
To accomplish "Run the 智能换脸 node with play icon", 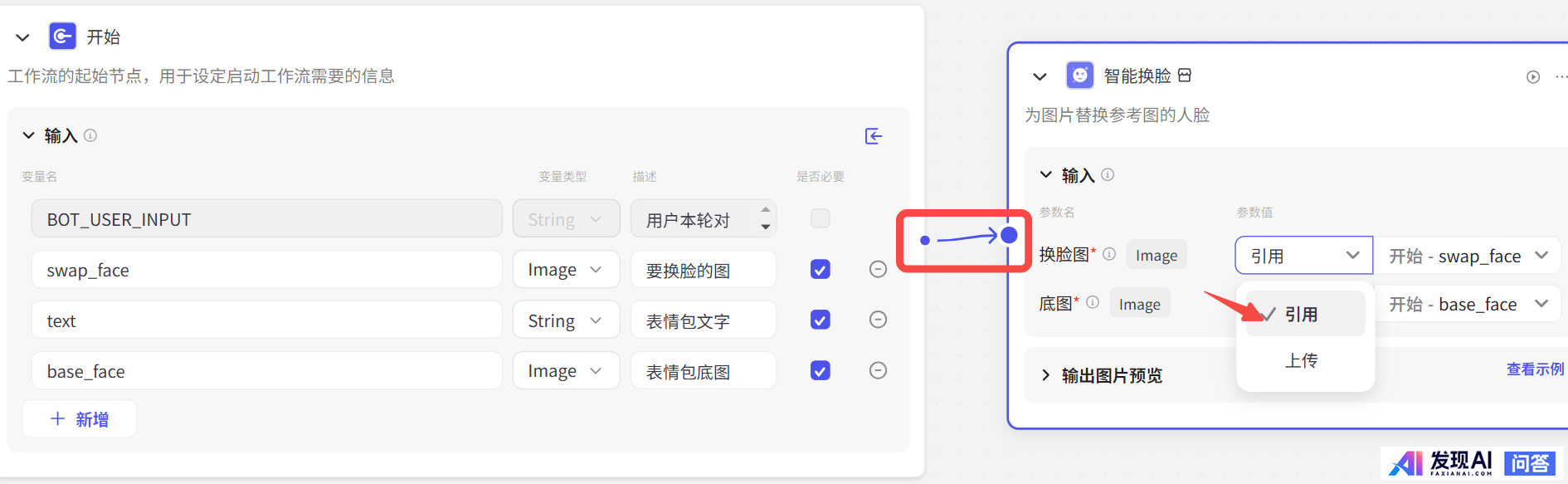I will (1532, 77).
